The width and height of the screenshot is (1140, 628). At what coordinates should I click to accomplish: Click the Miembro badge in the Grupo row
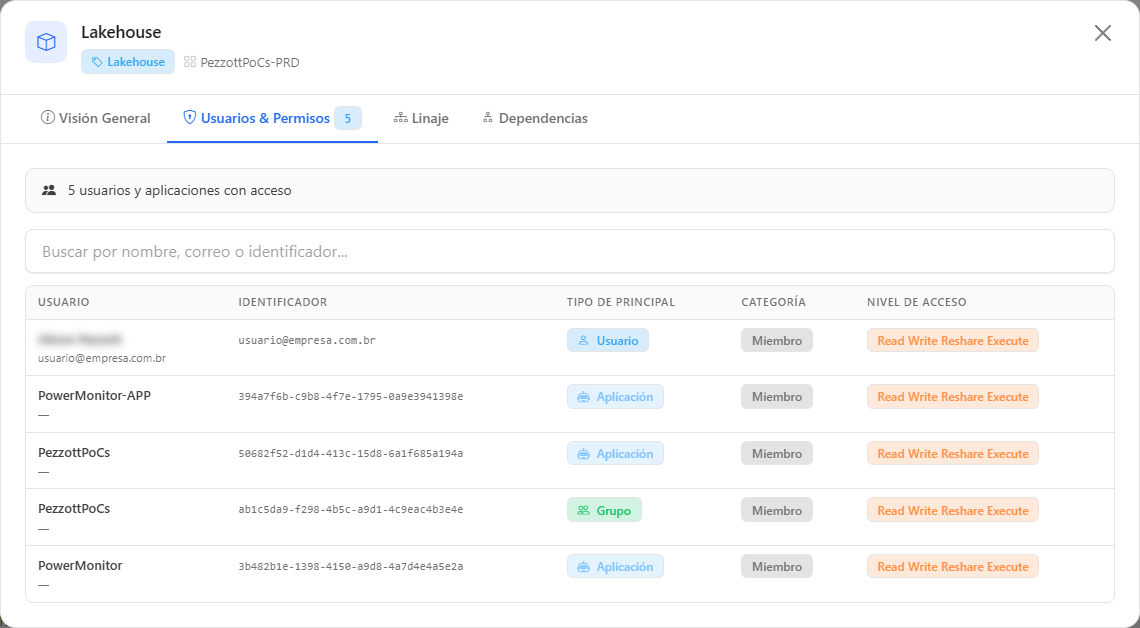point(776,510)
